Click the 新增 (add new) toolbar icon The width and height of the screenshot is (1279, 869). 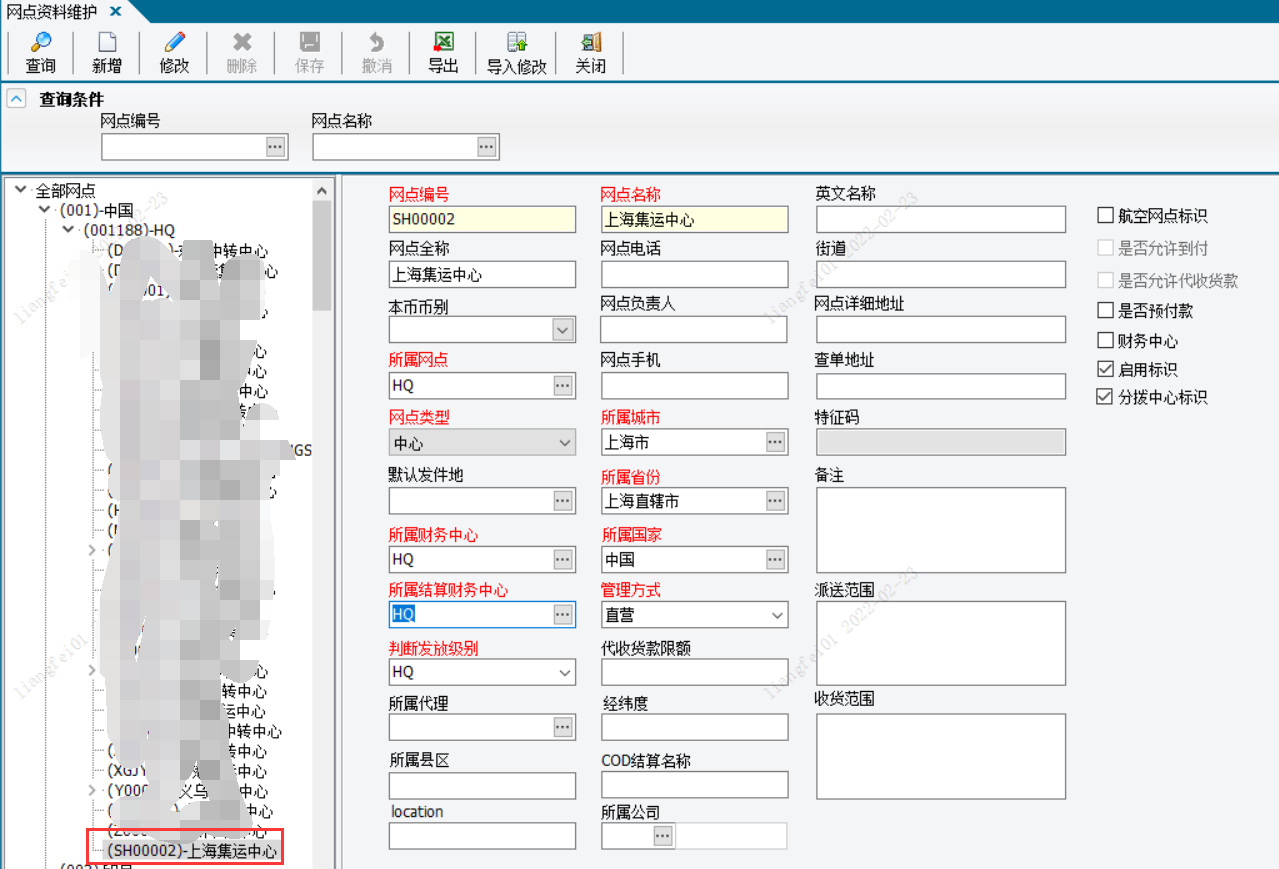[107, 43]
